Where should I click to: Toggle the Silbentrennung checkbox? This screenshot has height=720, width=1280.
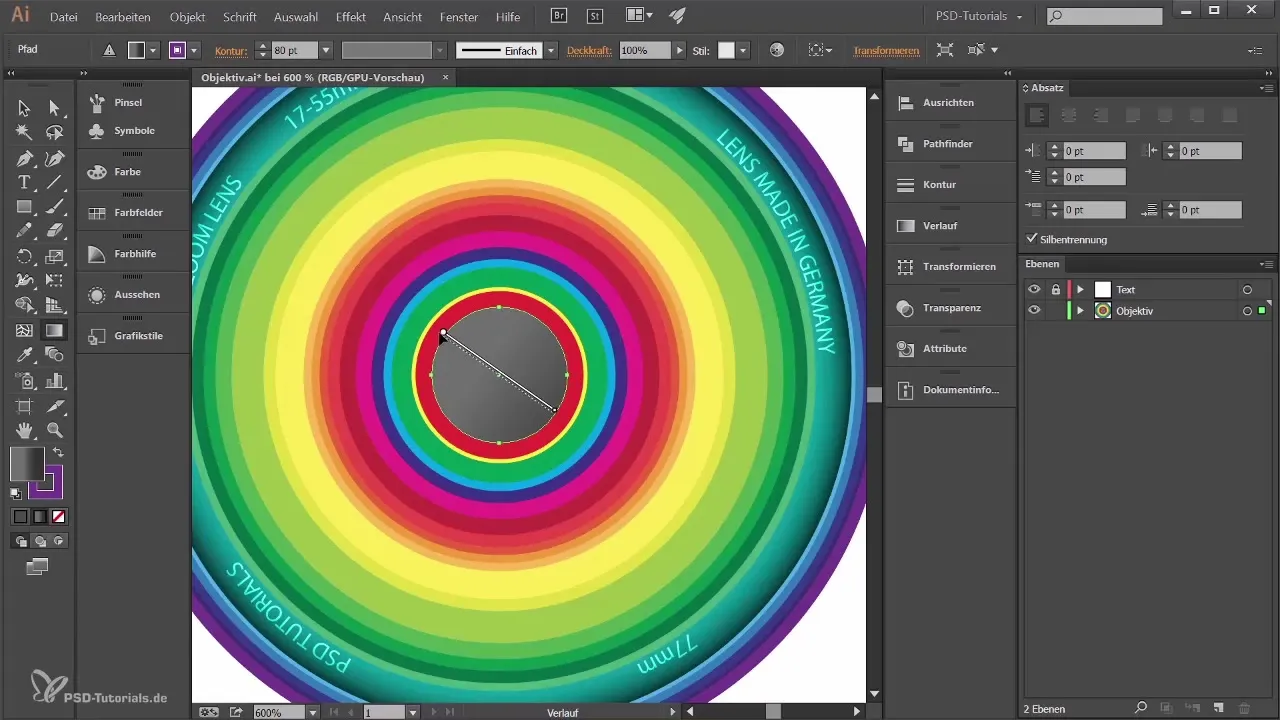pyautogui.click(x=1032, y=239)
